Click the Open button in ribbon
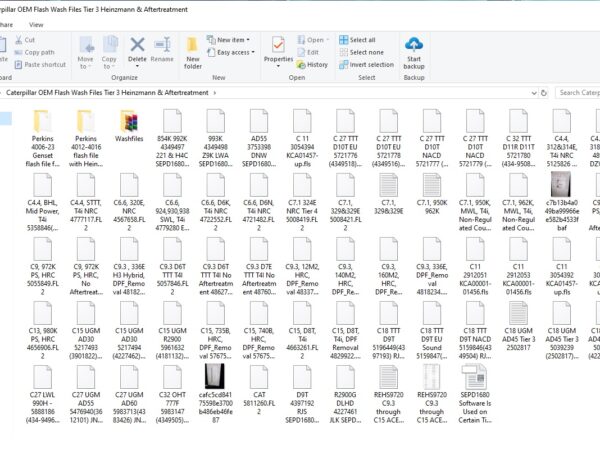Screen dimensions: 600x450 click(x=313, y=40)
